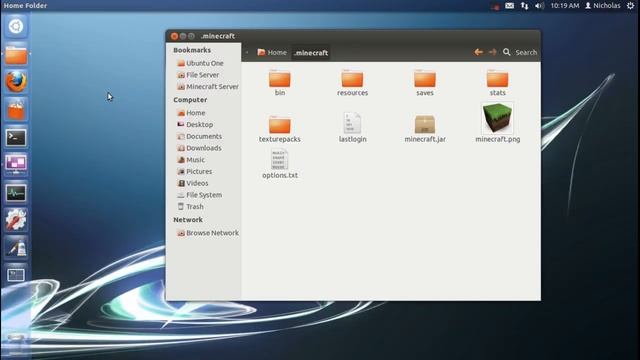Viewport: 640px width, 360px height.
Task: Open the resources folder
Action: pyautogui.click(x=352, y=83)
